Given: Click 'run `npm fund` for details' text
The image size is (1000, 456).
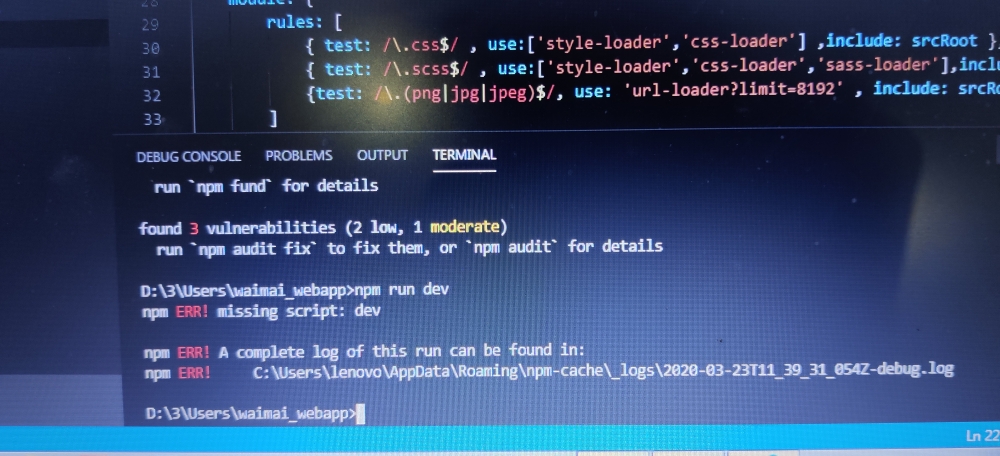Looking at the screenshot, I should pos(266,186).
